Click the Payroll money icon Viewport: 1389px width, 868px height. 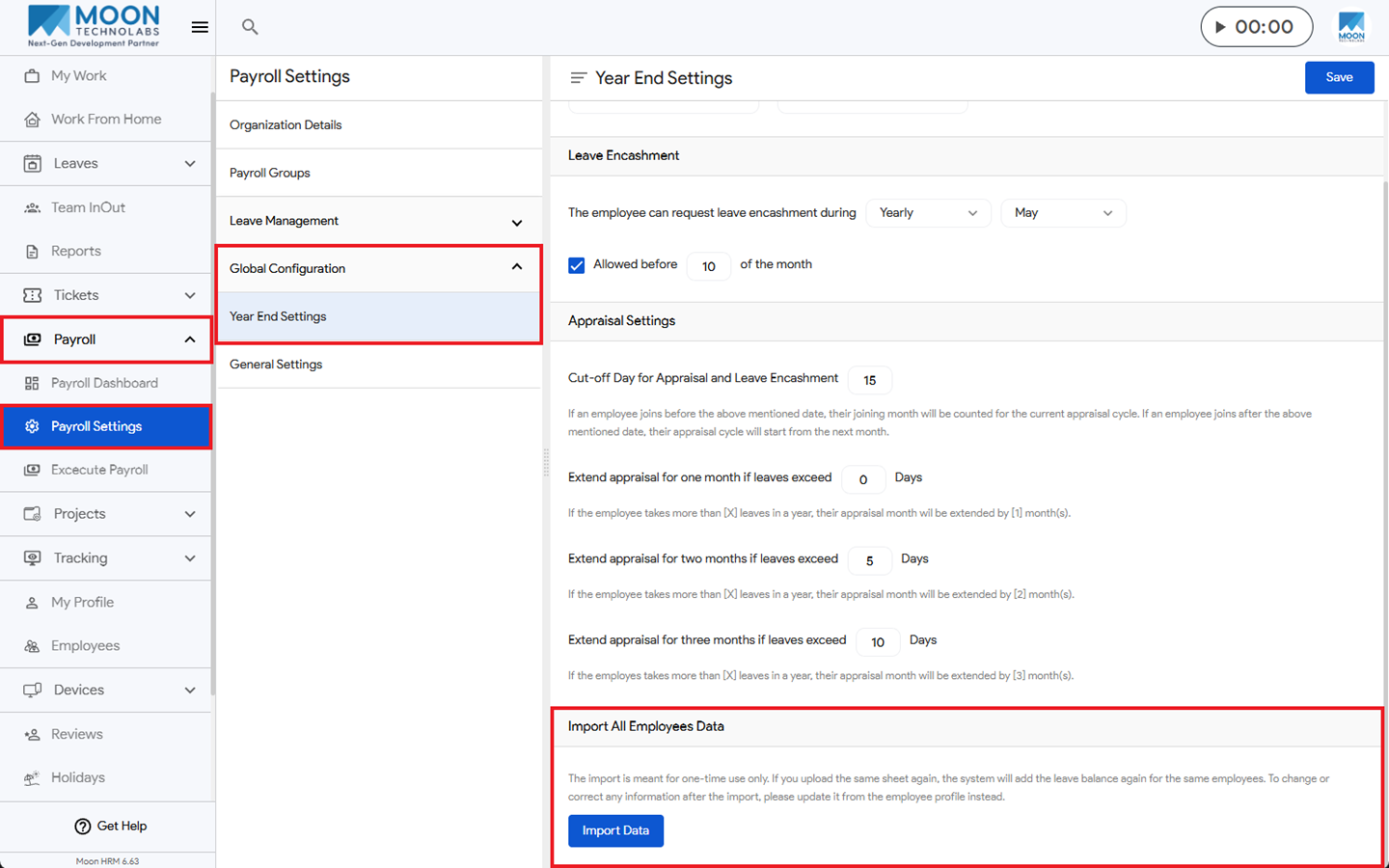click(x=32, y=339)
